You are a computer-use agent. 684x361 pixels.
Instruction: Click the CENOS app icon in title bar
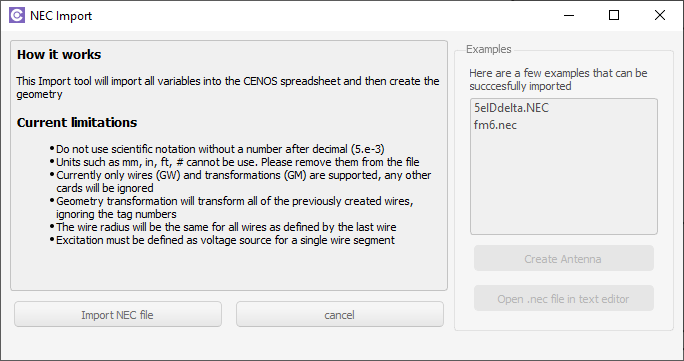[17, 15]
